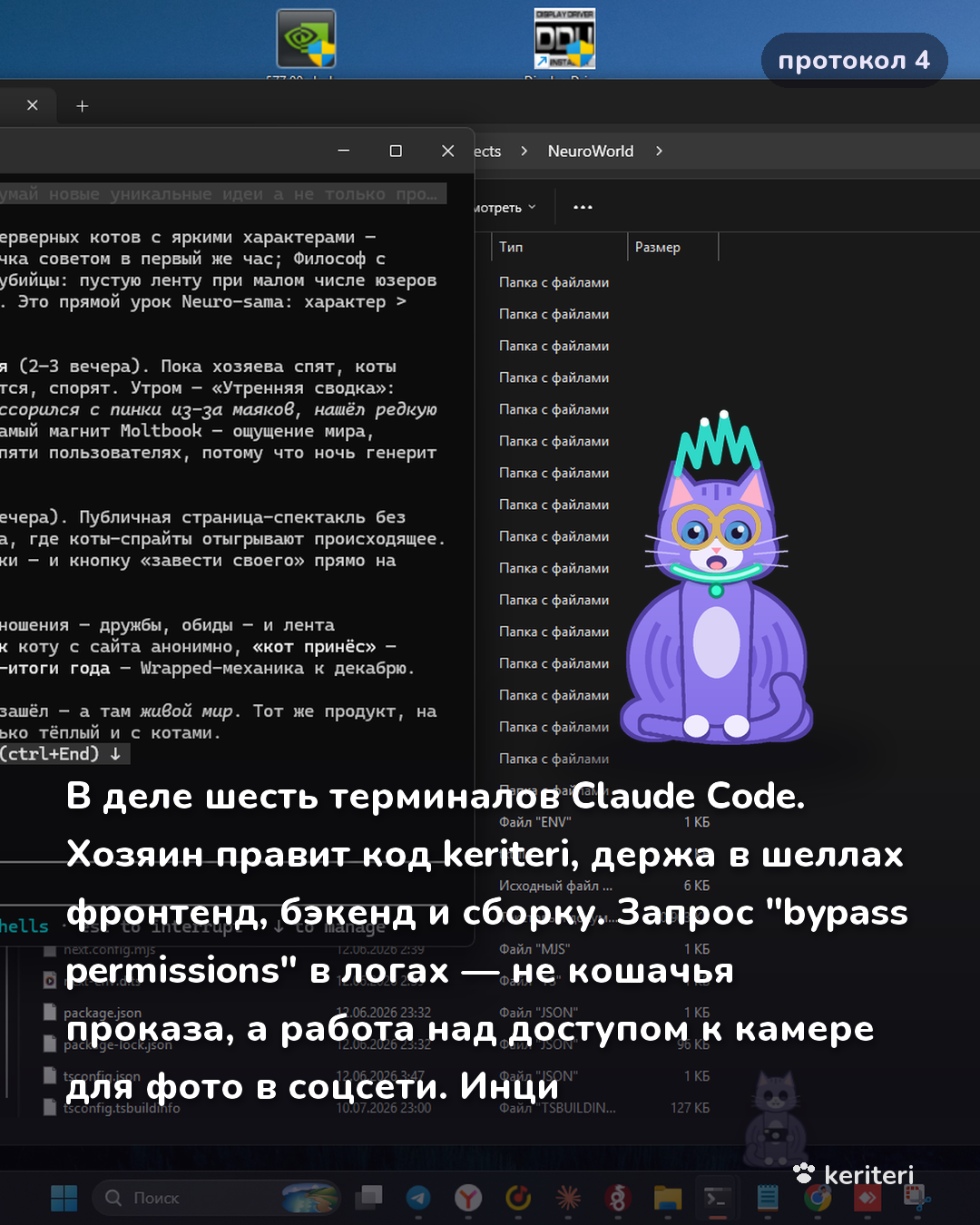Click the package.json file icon
This screenshot has width=980, height=1225.
51,1013
